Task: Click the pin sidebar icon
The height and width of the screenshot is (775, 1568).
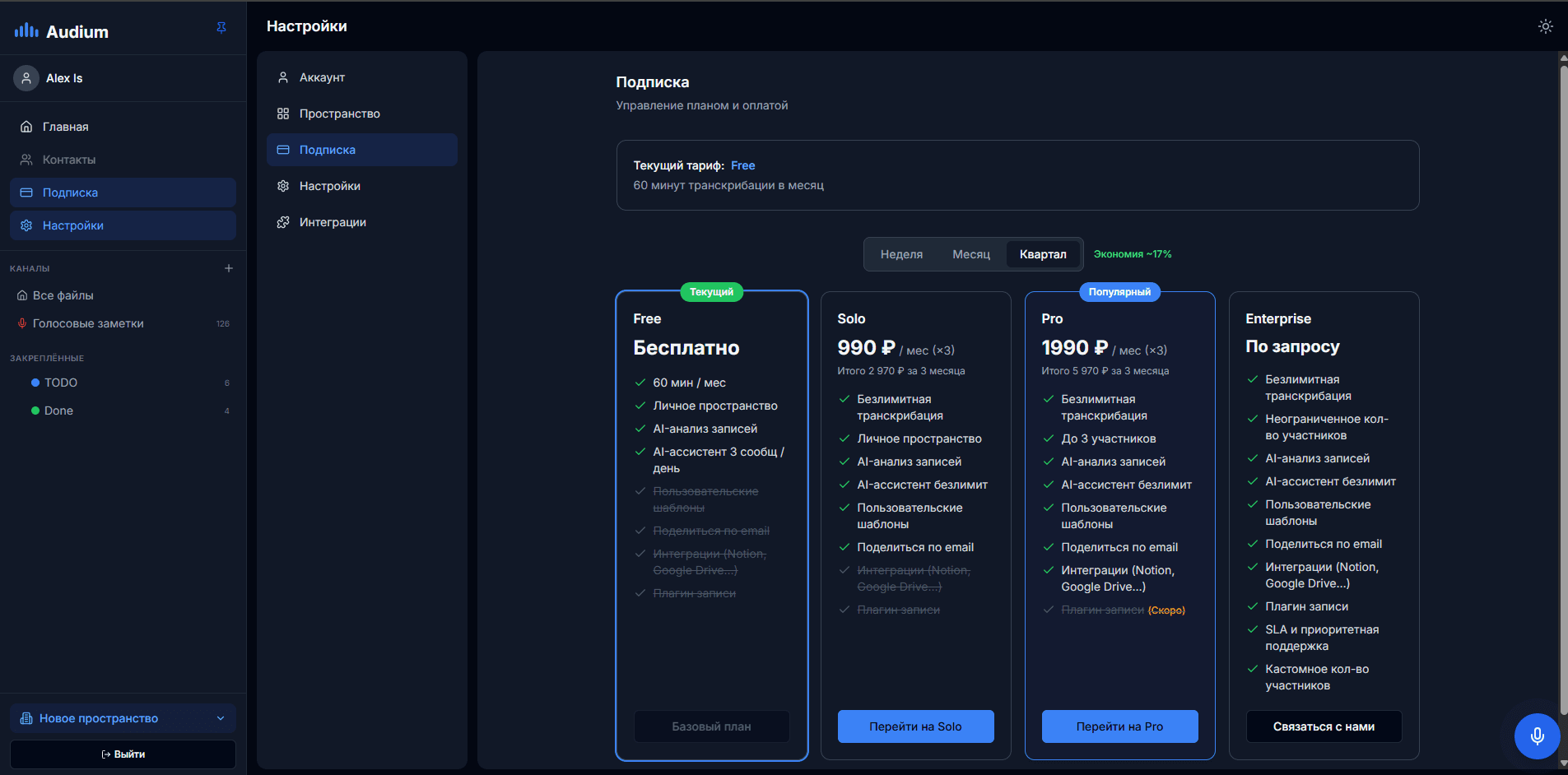Action: coord(221,28)
